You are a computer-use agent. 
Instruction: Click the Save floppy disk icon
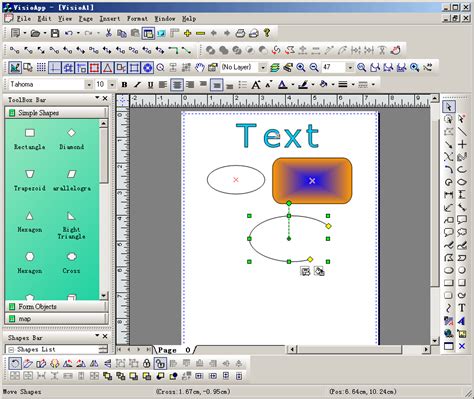tap(55, 33)
